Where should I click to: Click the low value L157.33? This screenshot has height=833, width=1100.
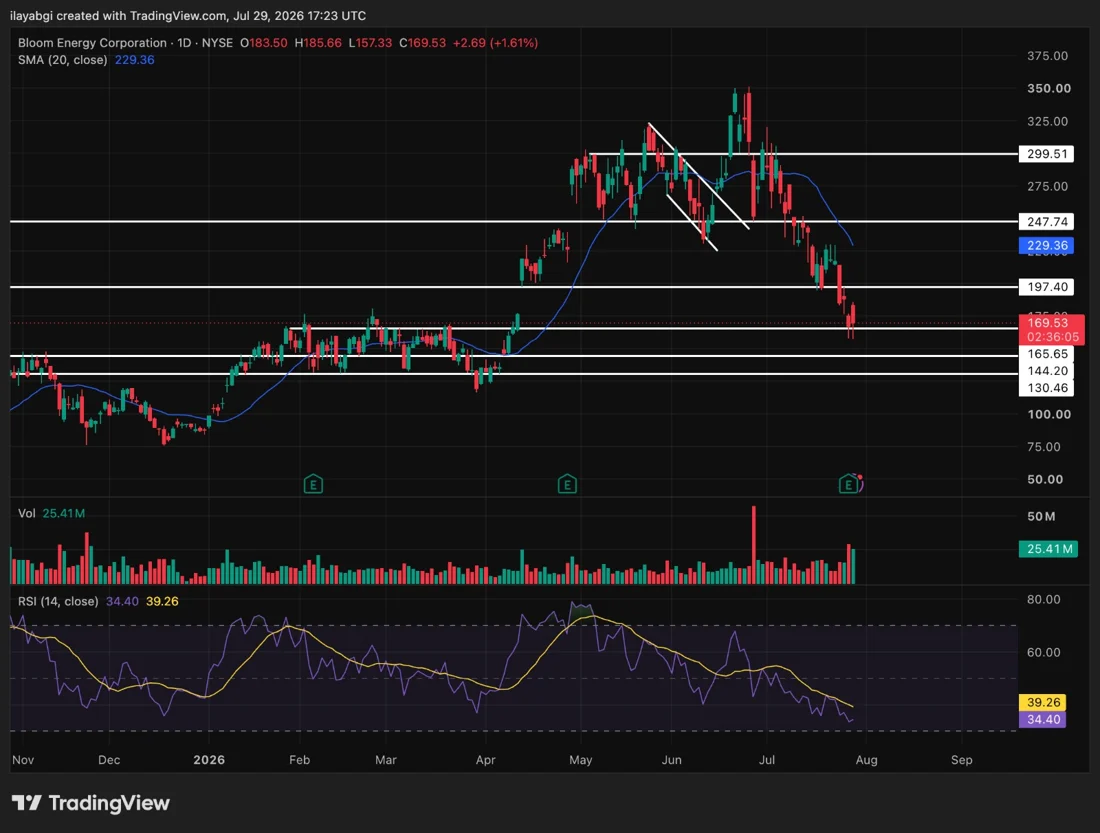coord(370,43)
